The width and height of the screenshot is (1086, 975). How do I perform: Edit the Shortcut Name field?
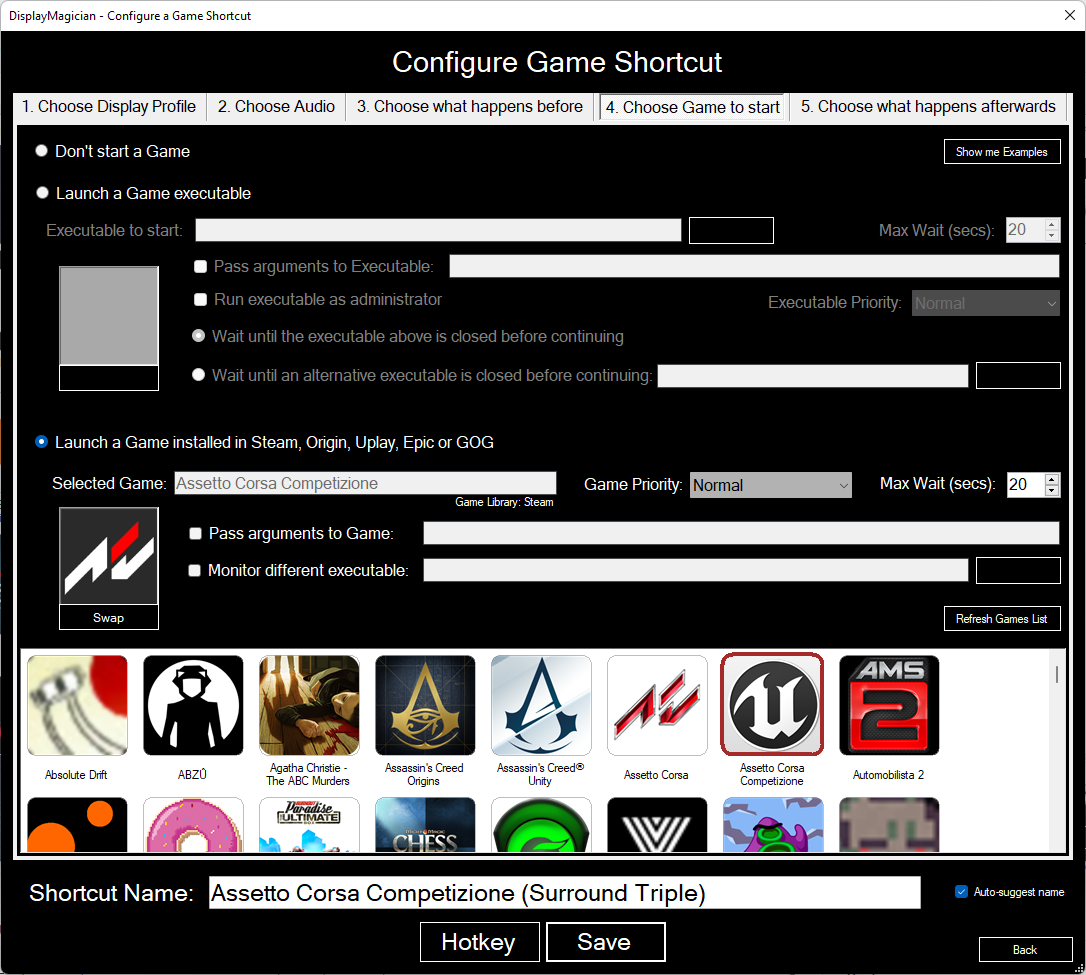pyautogui.click(x=564, y=893)
